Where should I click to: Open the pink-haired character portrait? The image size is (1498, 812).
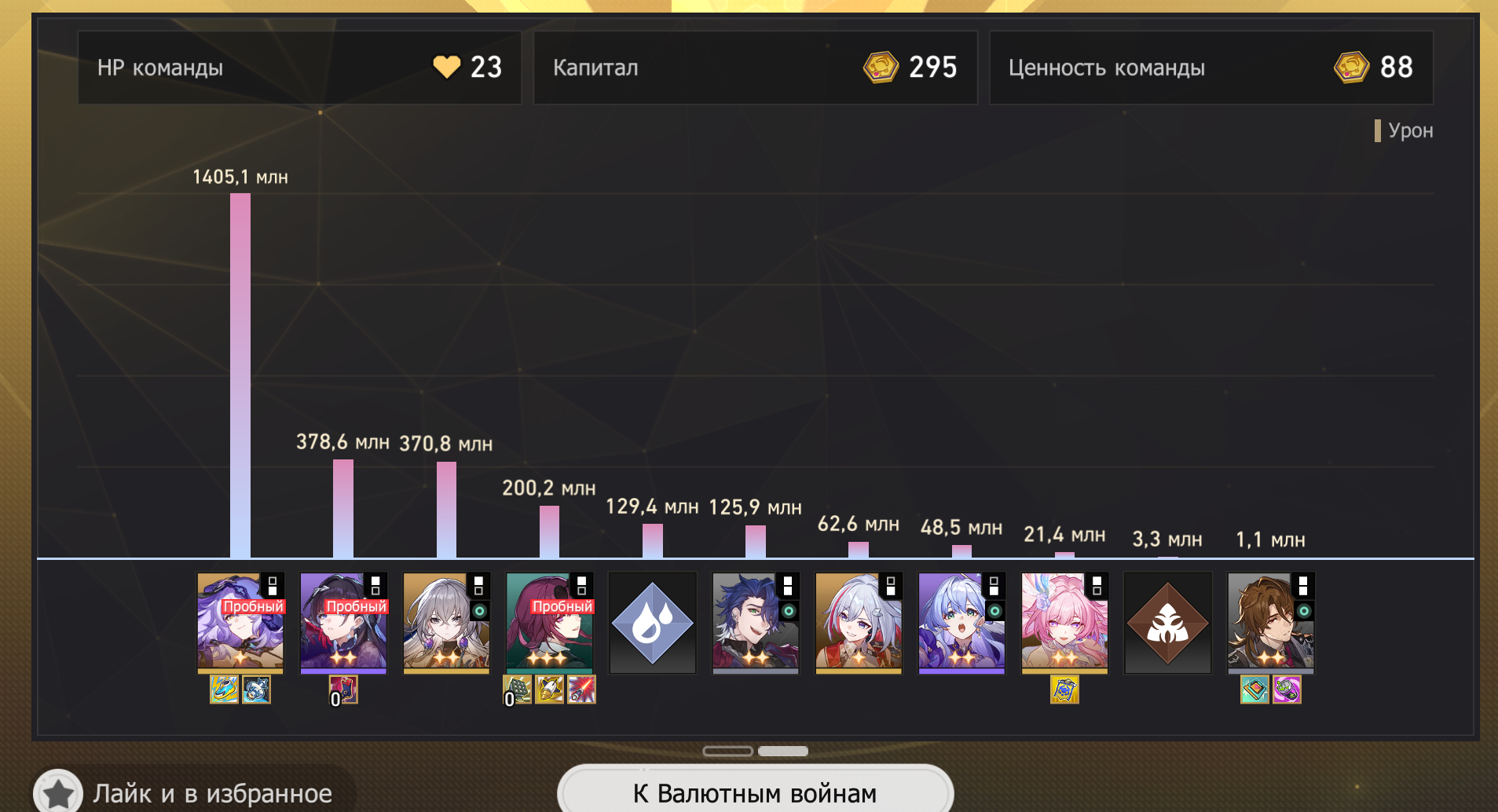pyautogui.click(x=1064, y=623)
